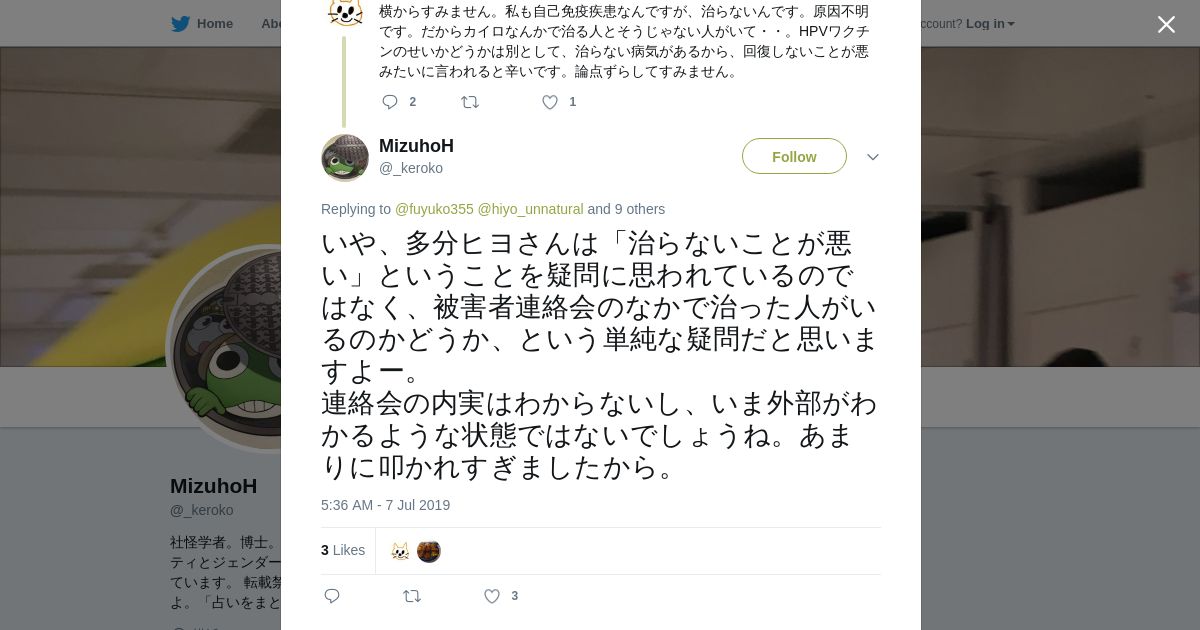Open the @hiyo_unnatural profile link
Screen dimensions: 1200x630
tap(530, 209)
